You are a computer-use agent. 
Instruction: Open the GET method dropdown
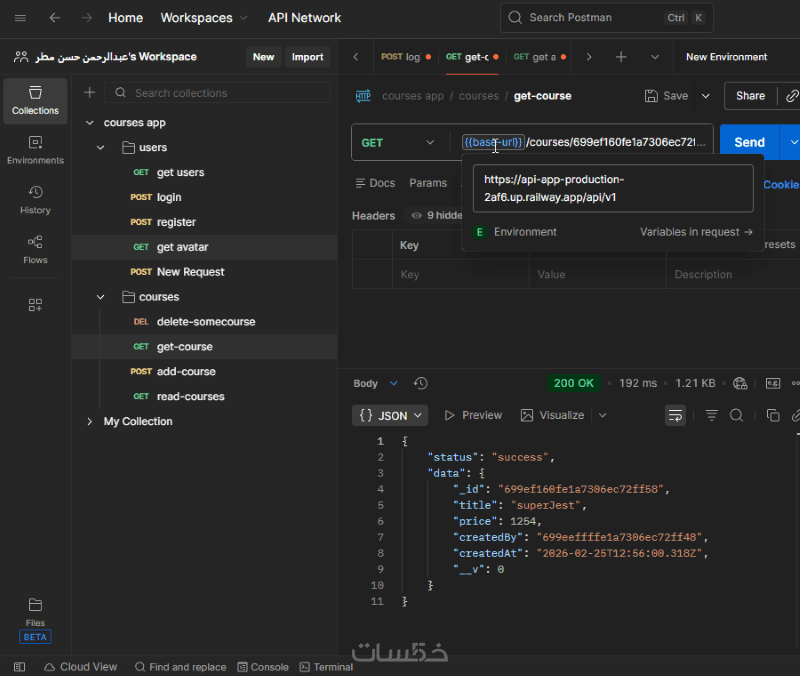[400, 143]
